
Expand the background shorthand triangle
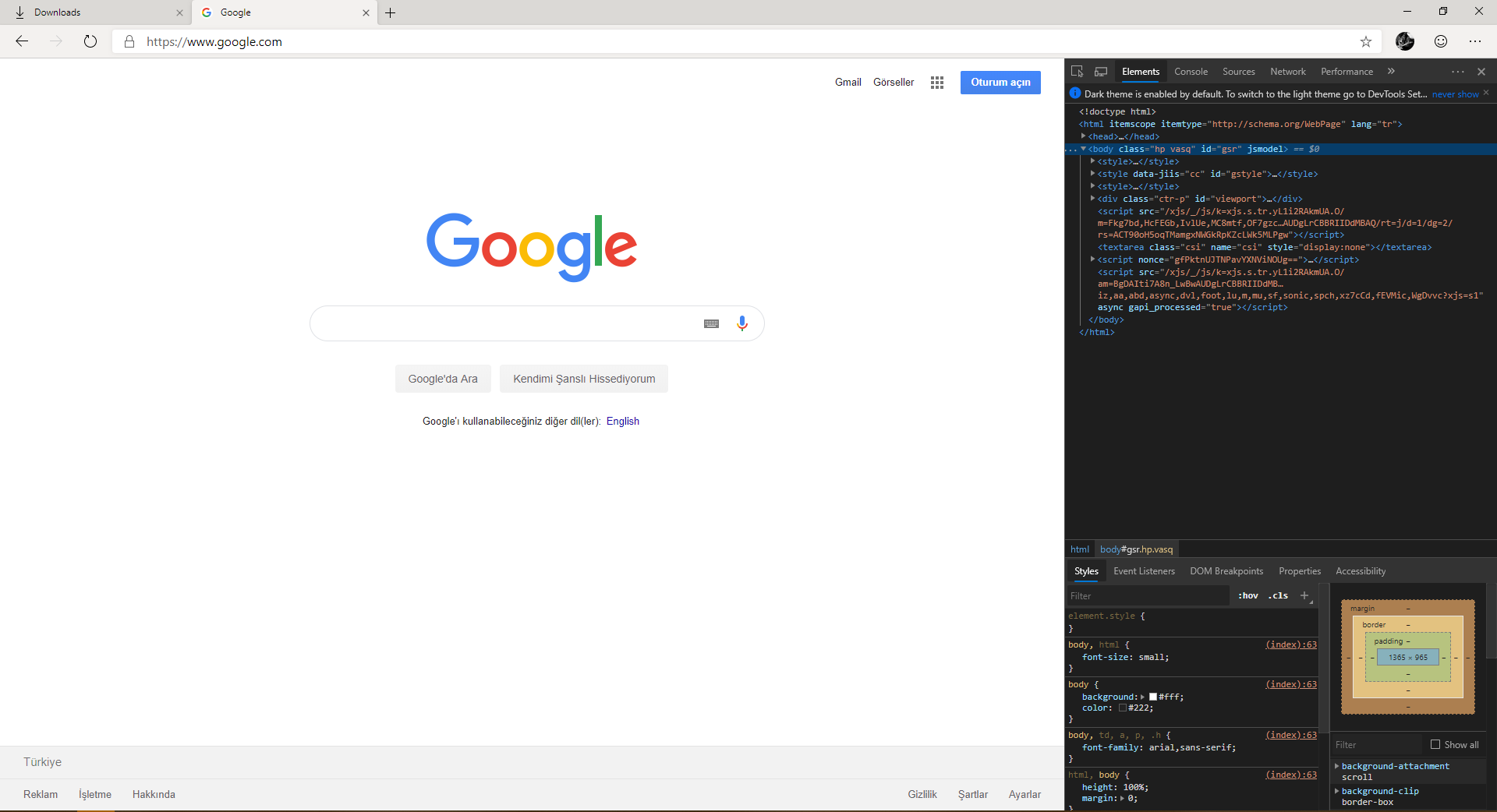[1142, 697]
